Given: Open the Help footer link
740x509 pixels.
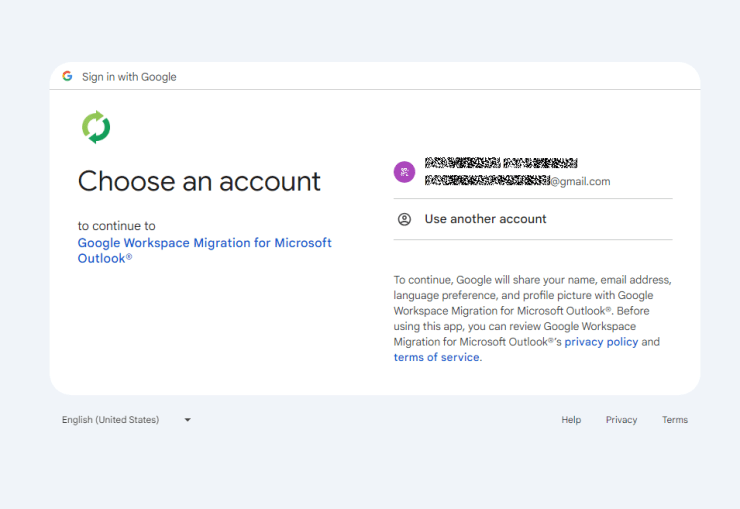Looking at the screenshot, I should tap(571, 419).
